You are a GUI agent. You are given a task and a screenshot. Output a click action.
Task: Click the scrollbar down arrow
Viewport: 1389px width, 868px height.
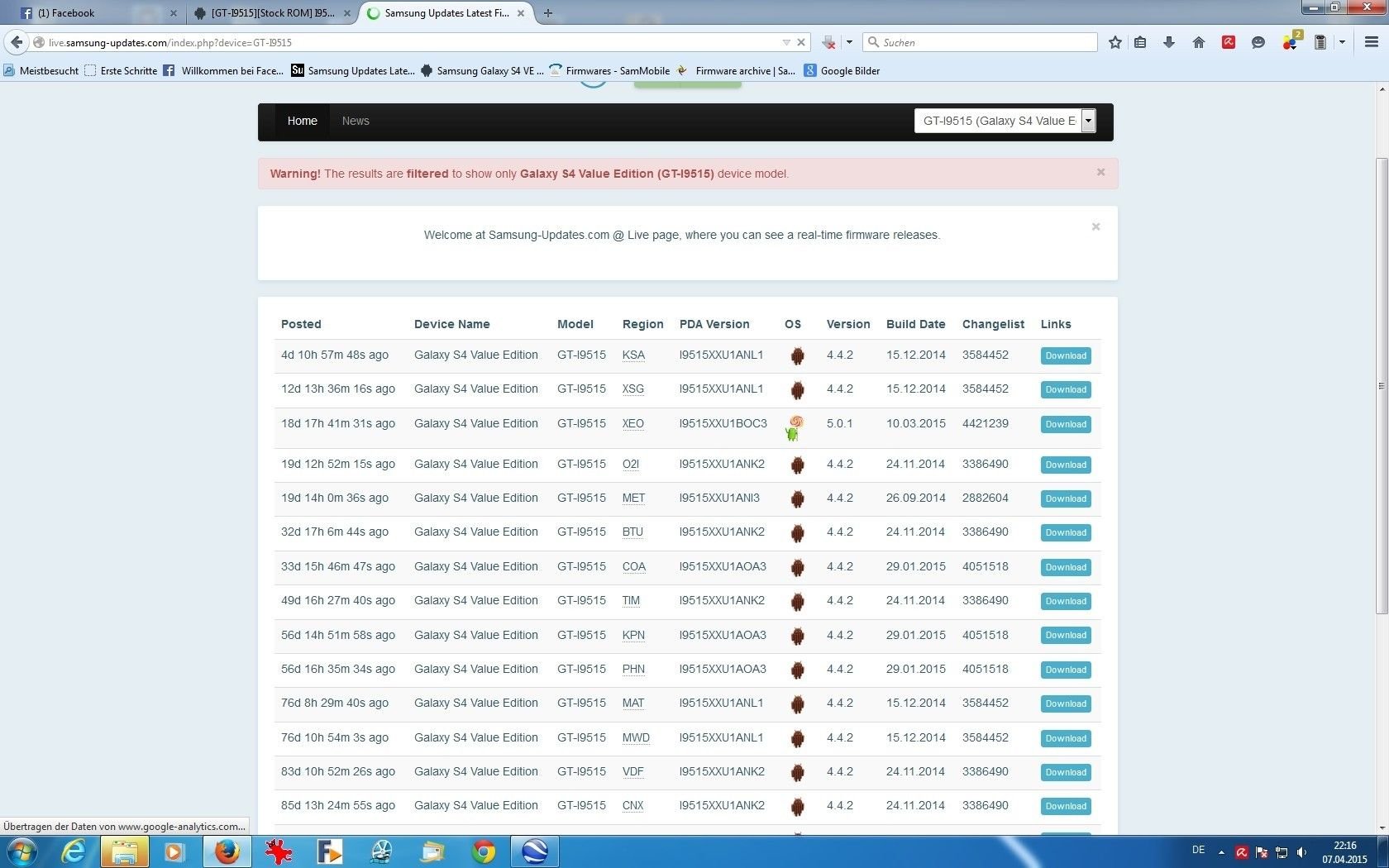point(1382,827)
